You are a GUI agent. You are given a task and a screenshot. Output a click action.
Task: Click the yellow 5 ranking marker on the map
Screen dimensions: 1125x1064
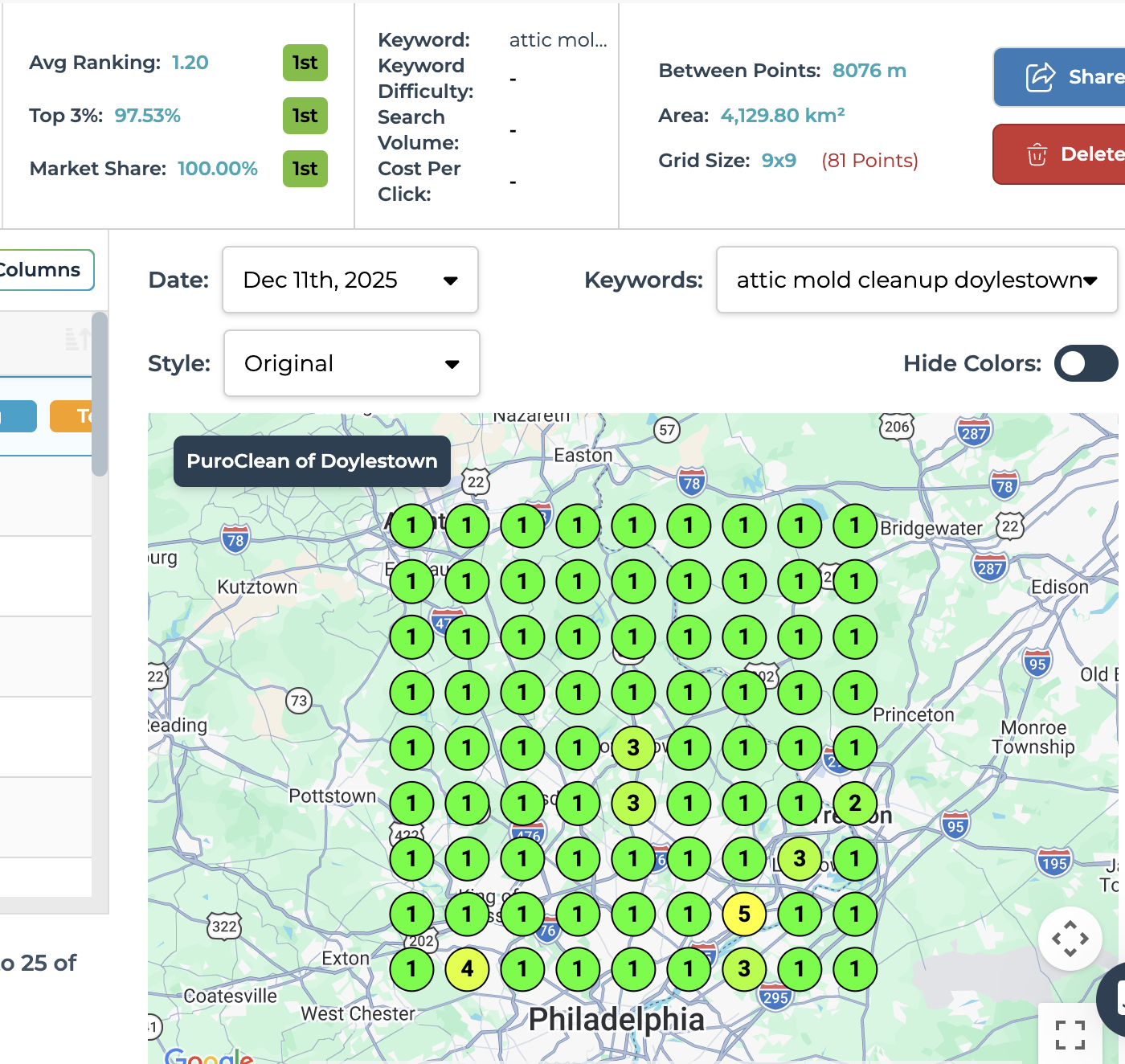click(742, 914)
